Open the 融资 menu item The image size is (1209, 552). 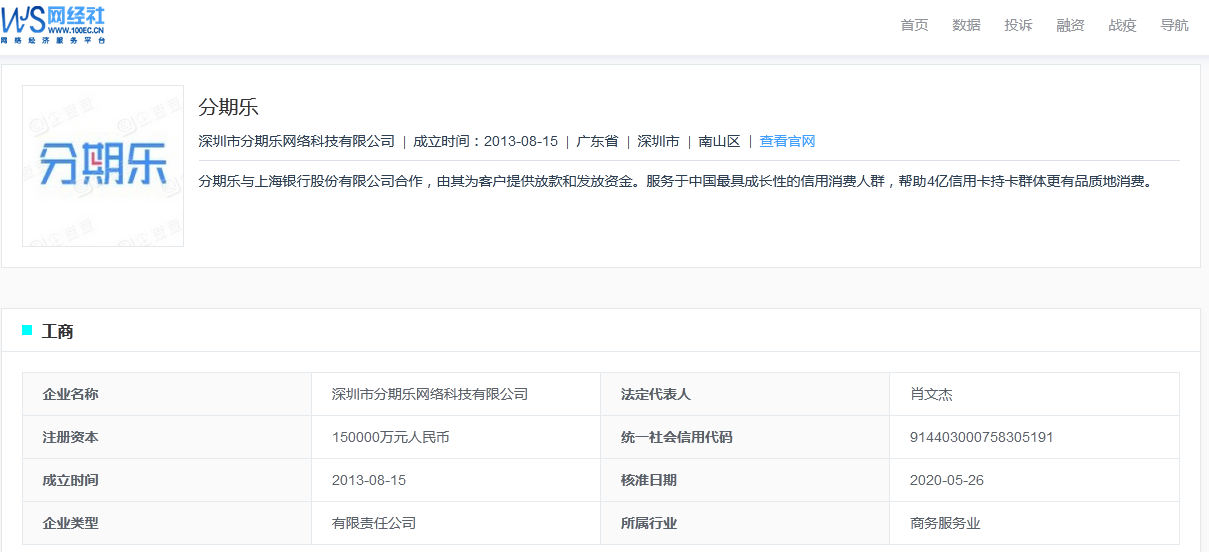coord(1070,25)
